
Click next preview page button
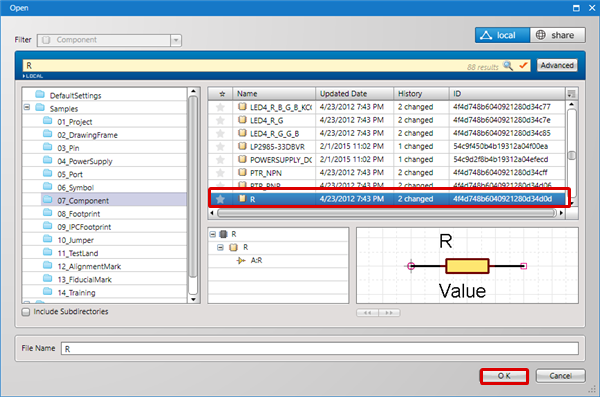pyautogui.click(x=389, y=313)
